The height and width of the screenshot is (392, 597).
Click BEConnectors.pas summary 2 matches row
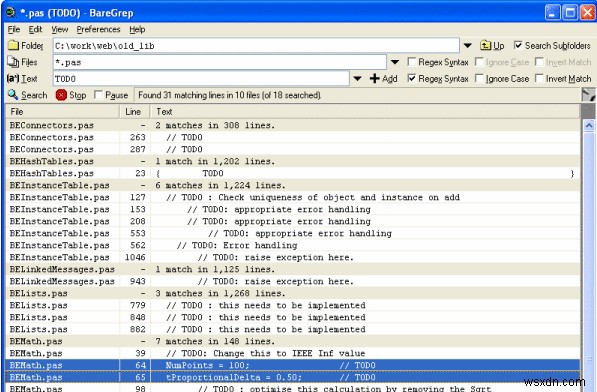click(293, 125)
